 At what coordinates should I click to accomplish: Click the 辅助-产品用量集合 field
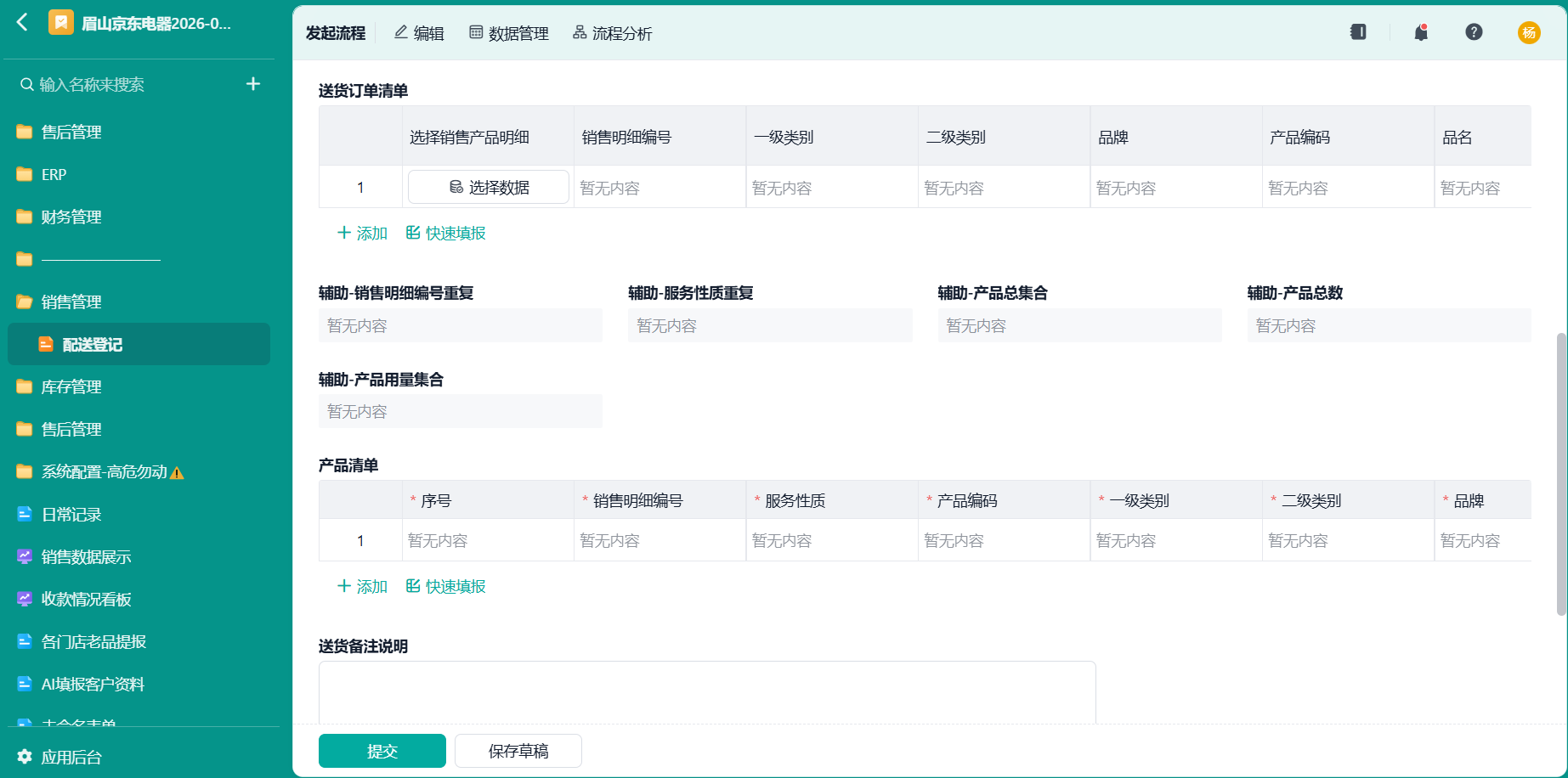coord(461,411)
